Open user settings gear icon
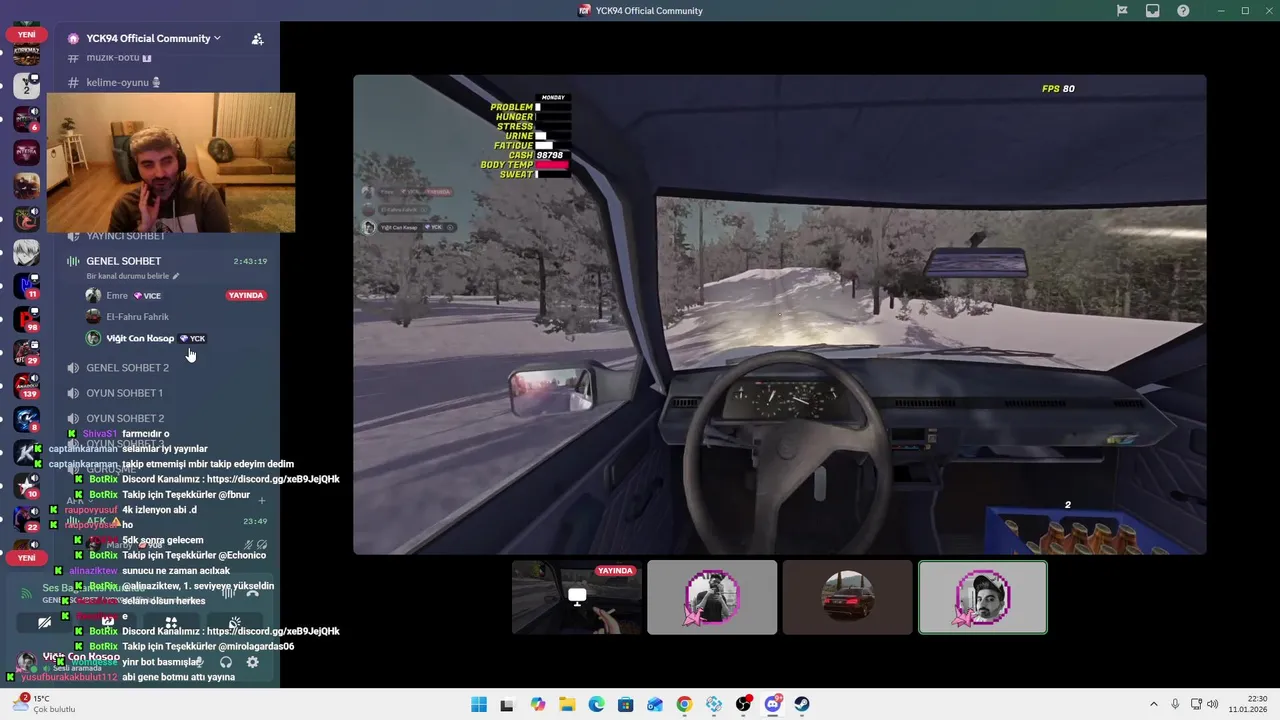The width and height of the screenshot is (1280, 720). click(252, 662)
